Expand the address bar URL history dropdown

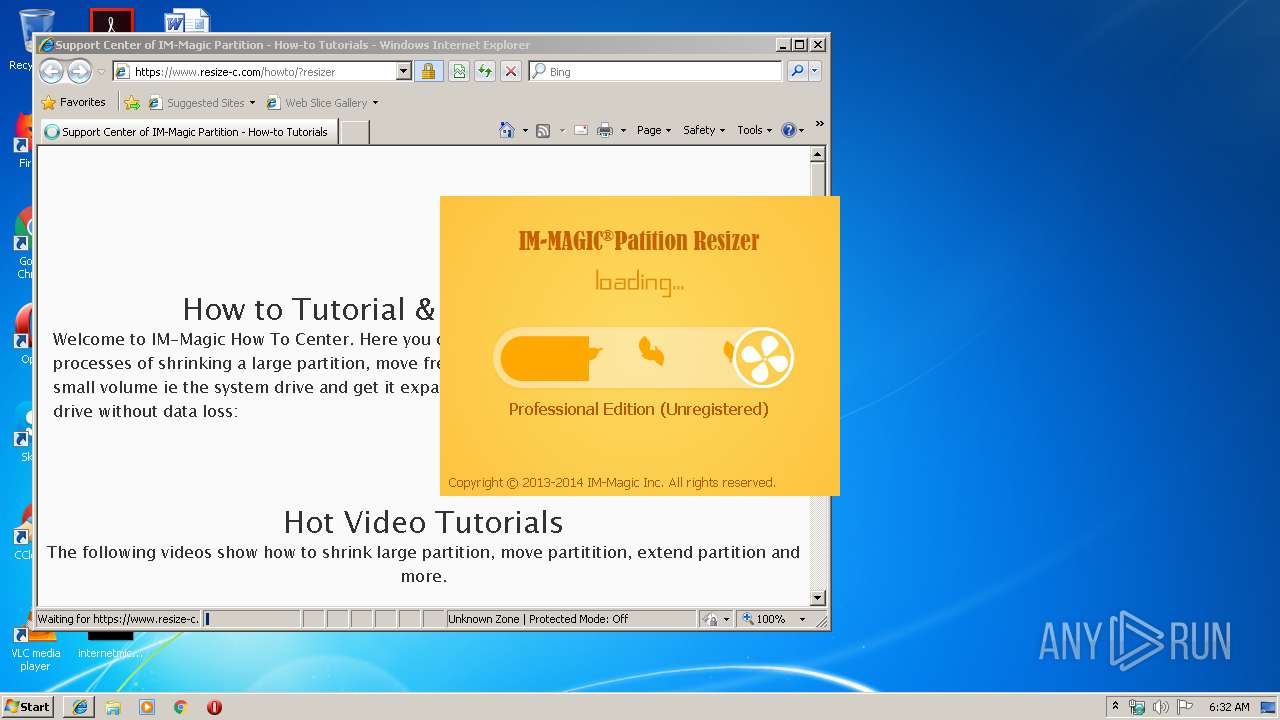[x=404, y=71]
